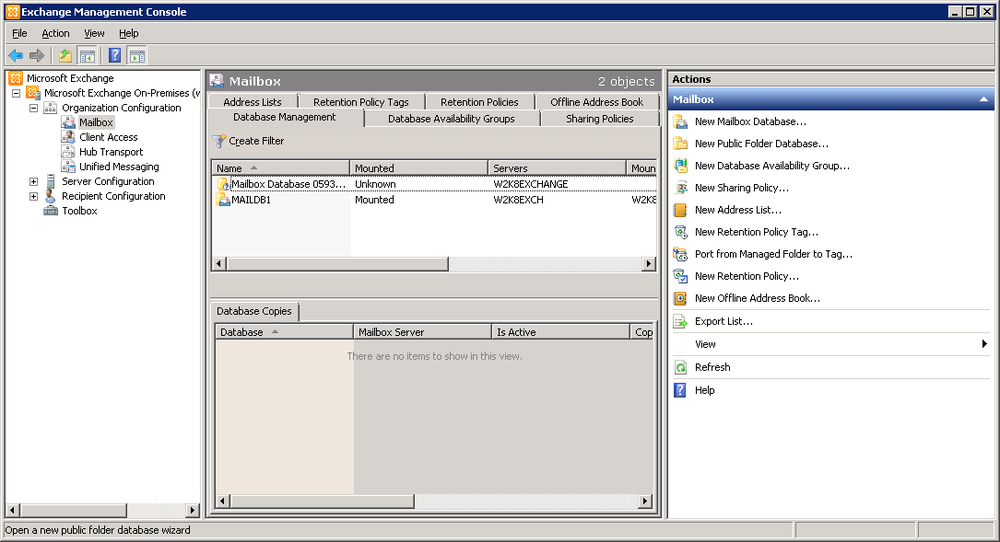This screenshot has width=1000, height=542.
Task: Click the Server Configuration icon
Action: click(x=50, y=182)
